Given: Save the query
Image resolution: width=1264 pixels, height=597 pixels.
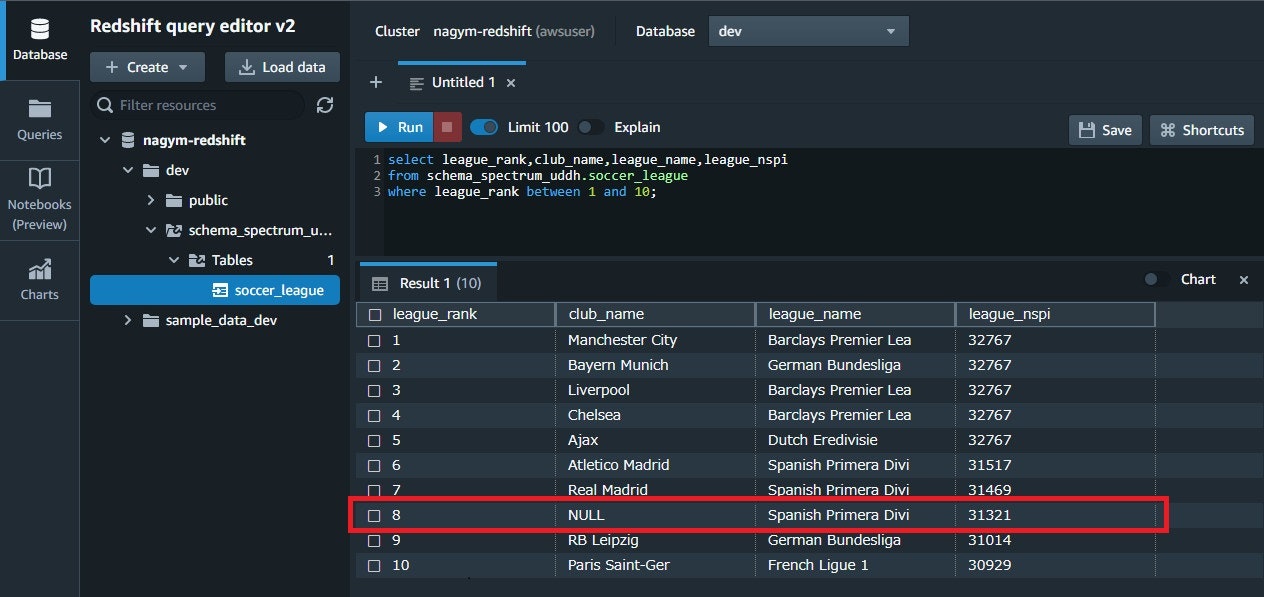Looking at the screenshot, I should (1105, 130).
